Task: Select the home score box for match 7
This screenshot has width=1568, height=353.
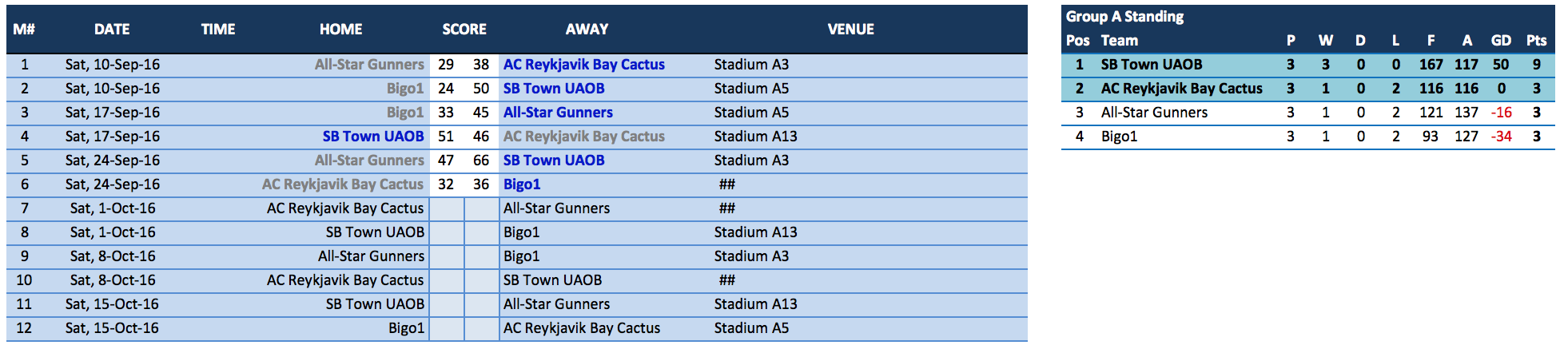Action: pyautogui.click(x=447, y=208)
